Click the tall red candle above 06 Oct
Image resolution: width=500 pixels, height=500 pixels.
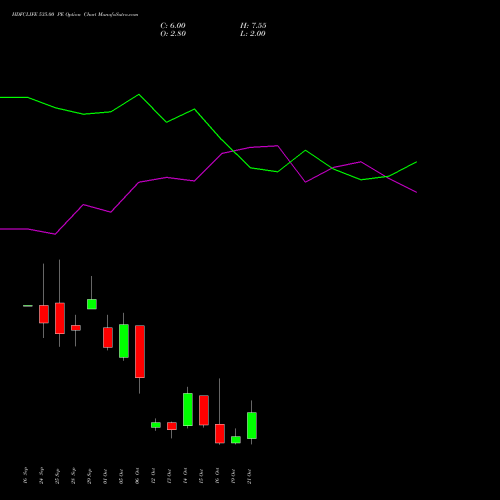coord(140,352)
